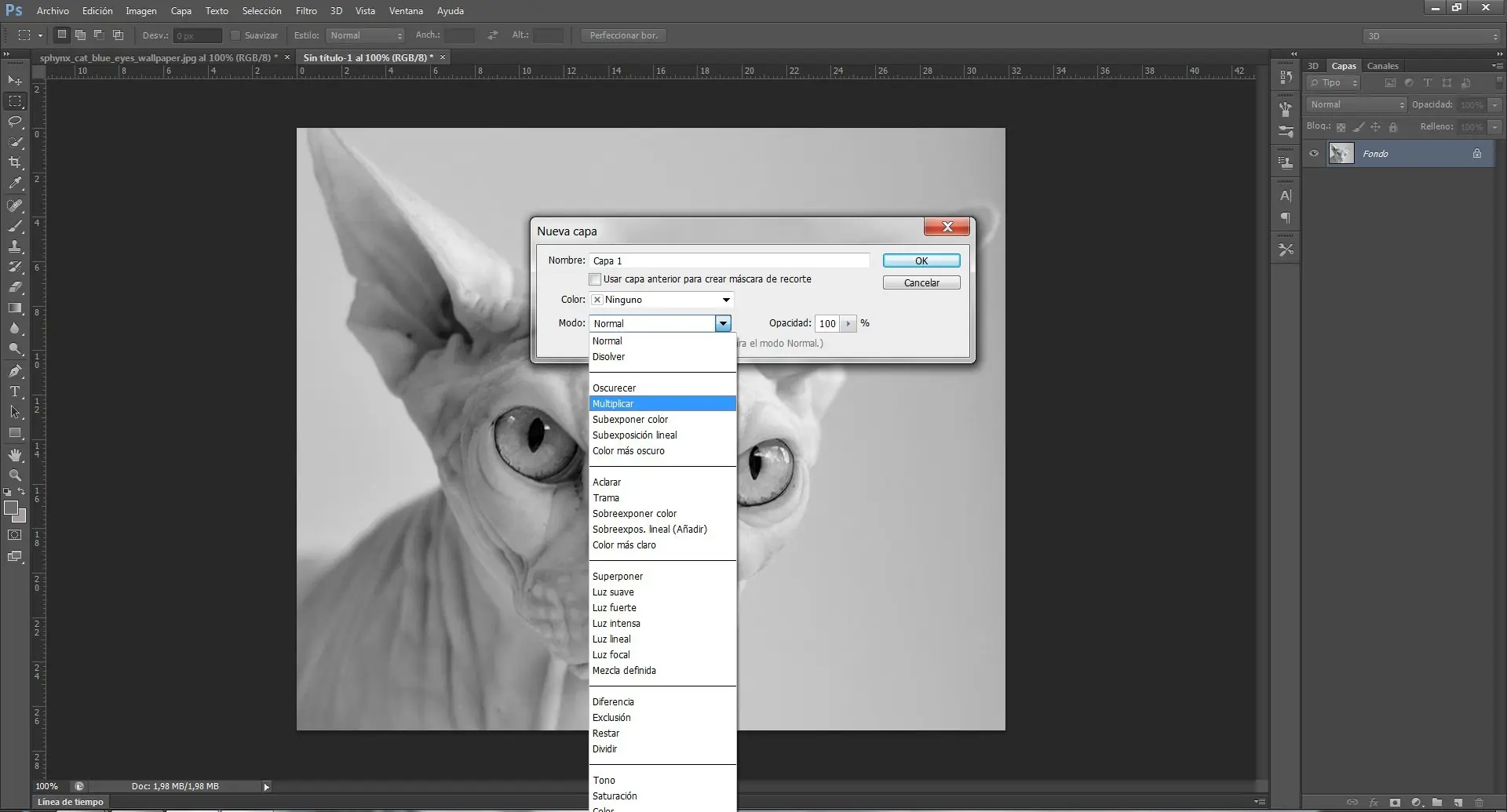
Task: Open the Color dropdown showing Ninguno
Action: point(662,300)
